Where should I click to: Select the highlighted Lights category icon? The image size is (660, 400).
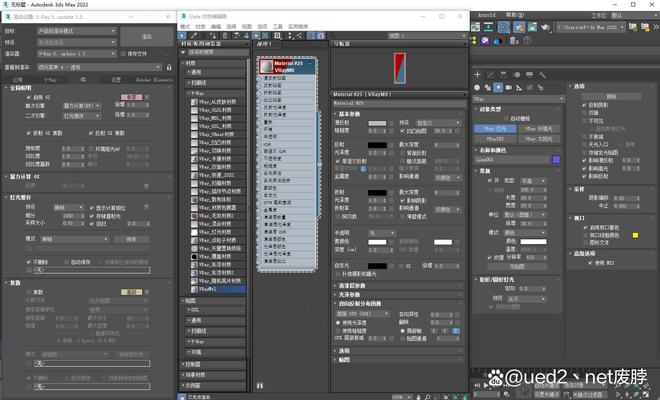tap(498, 88)
